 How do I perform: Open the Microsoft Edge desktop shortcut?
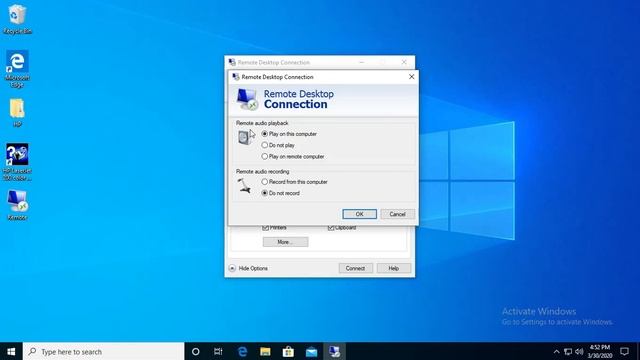[17, 69]
